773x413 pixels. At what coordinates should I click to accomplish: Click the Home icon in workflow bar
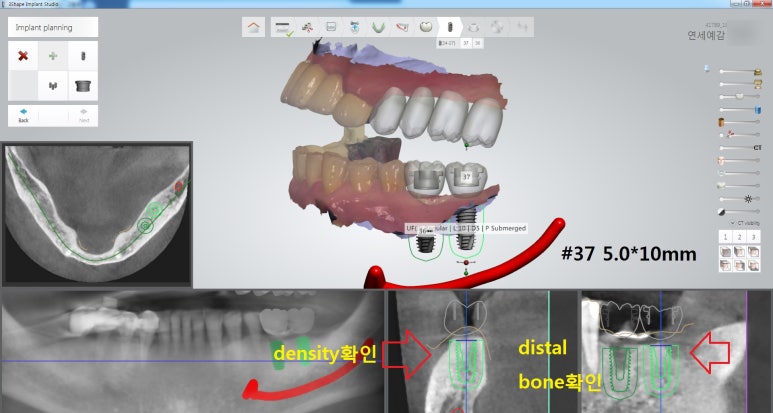coord(254,27)
